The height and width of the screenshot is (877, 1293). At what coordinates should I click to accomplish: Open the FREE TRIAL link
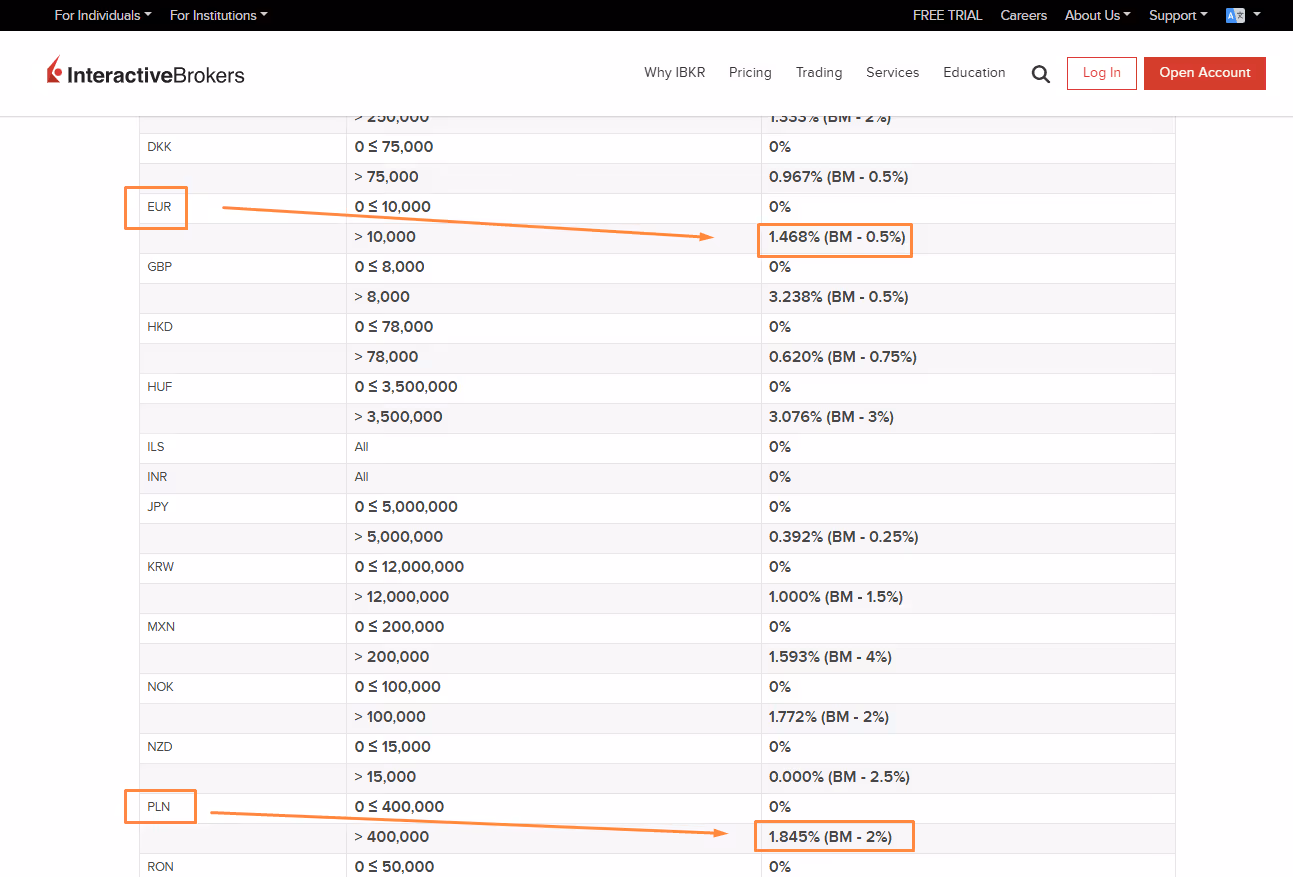948,15
